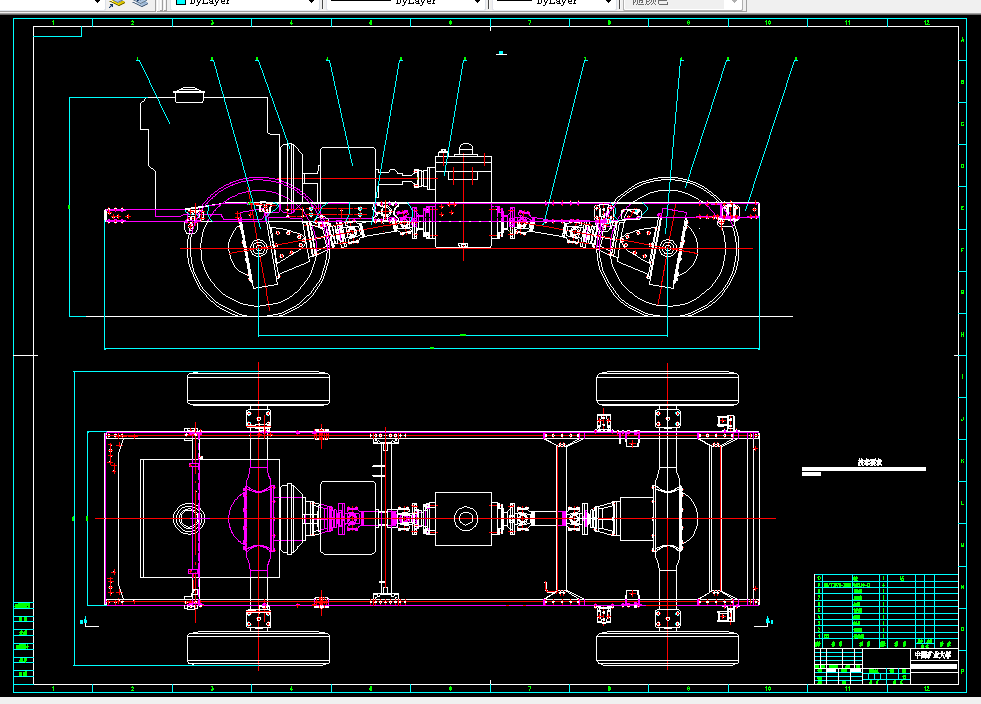Select the 中国矿业大学 title block text
This screenshot has width=981, height=704.
933,655
